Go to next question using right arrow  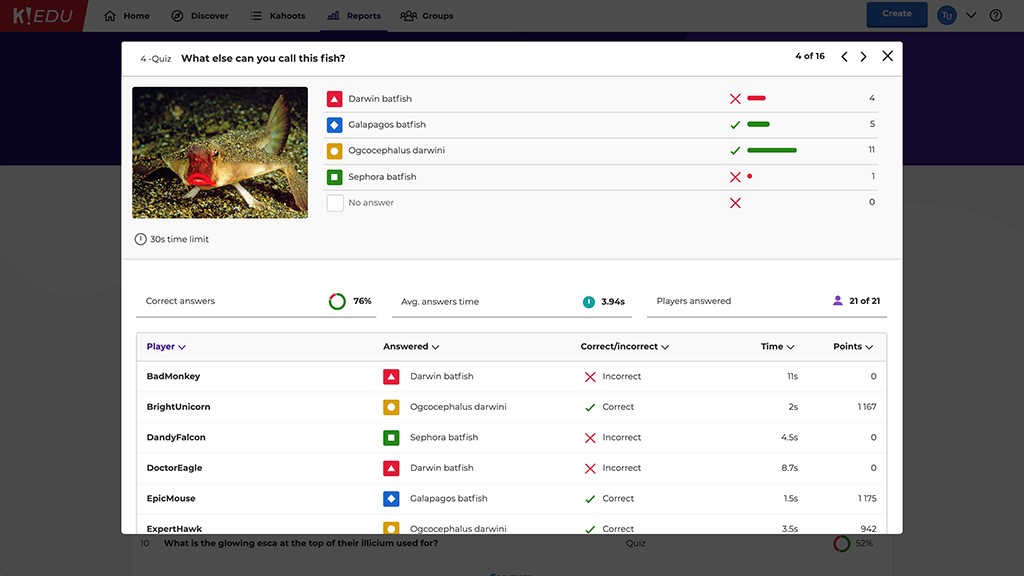[x=864, y=57]
